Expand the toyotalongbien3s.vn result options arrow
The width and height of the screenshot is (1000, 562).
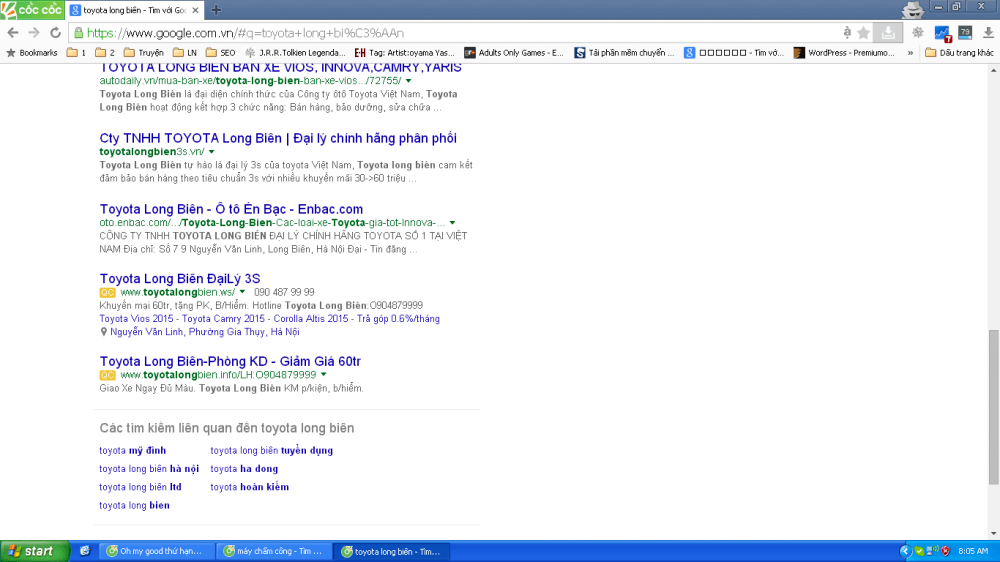[212, 152]
